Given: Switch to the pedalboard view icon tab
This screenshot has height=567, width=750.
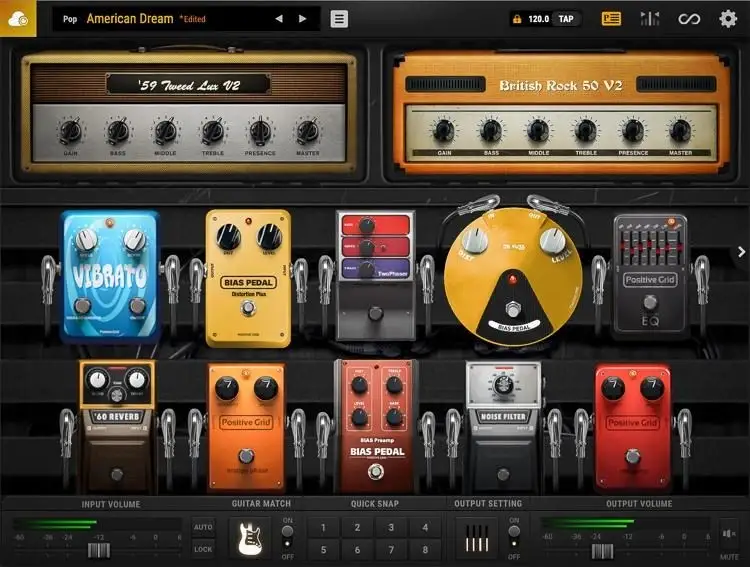Looking at the screenshot, I should pos(611,19).
